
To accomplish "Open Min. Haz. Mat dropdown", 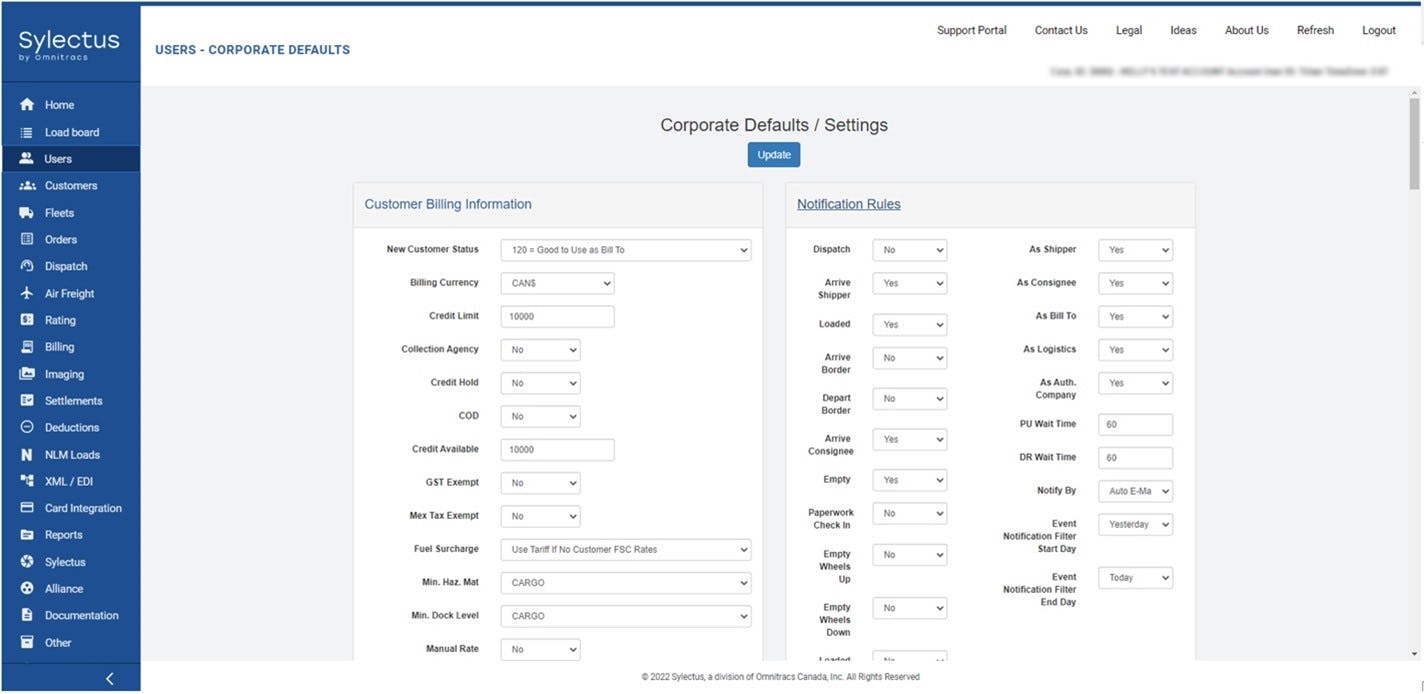I will [626, 583].
